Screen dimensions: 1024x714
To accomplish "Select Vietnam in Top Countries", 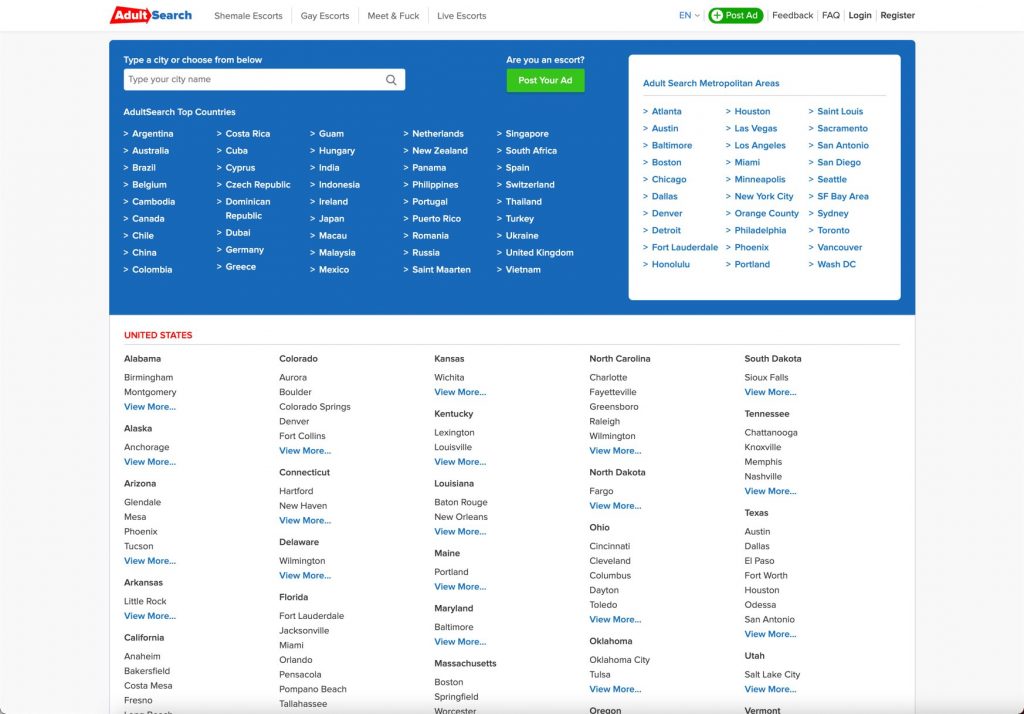I will 523,269.
